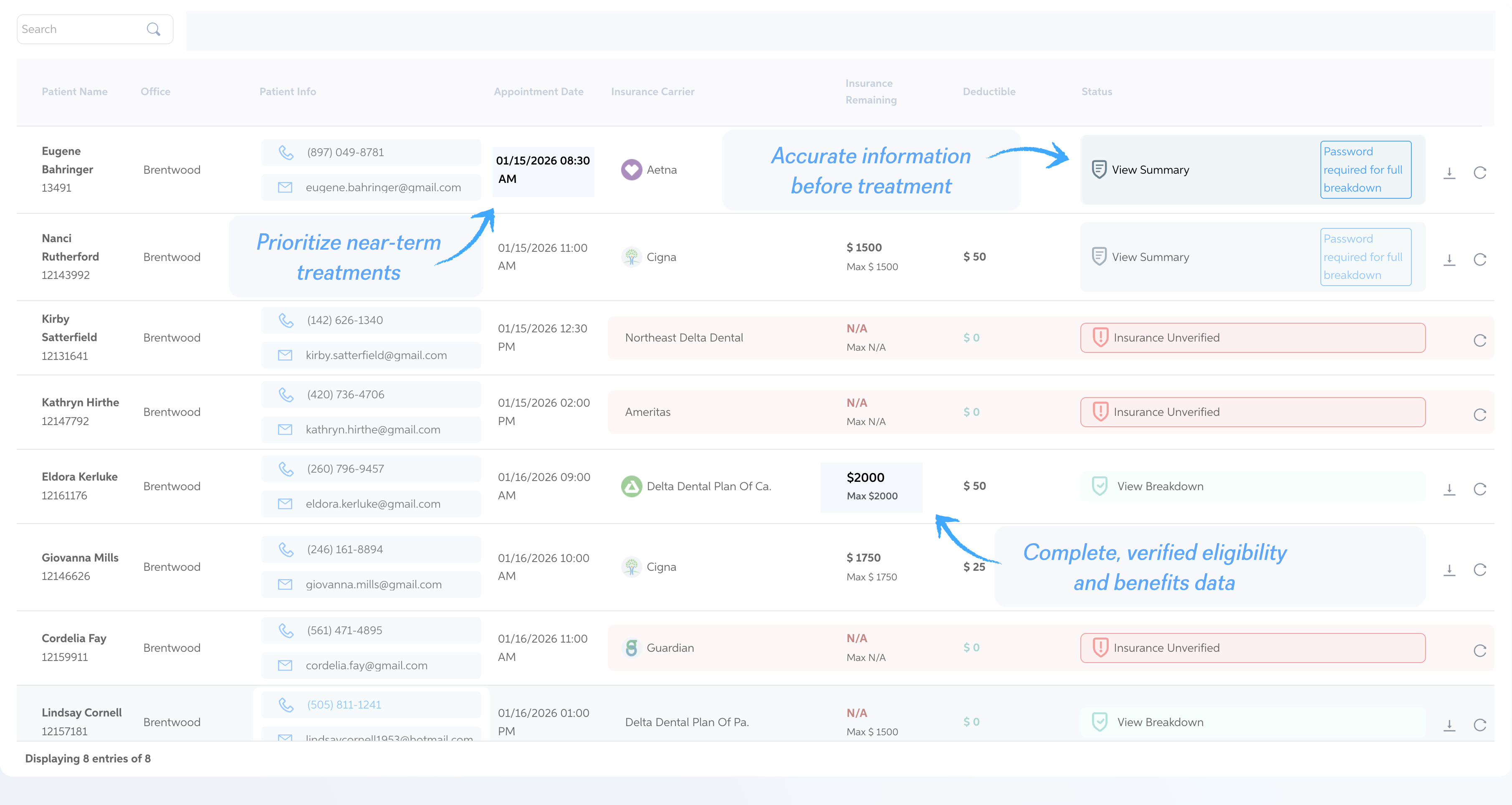The image size is (1512, 805).
Task: Click email icon for Eldora Kerluke
Action: pos(285,504)
